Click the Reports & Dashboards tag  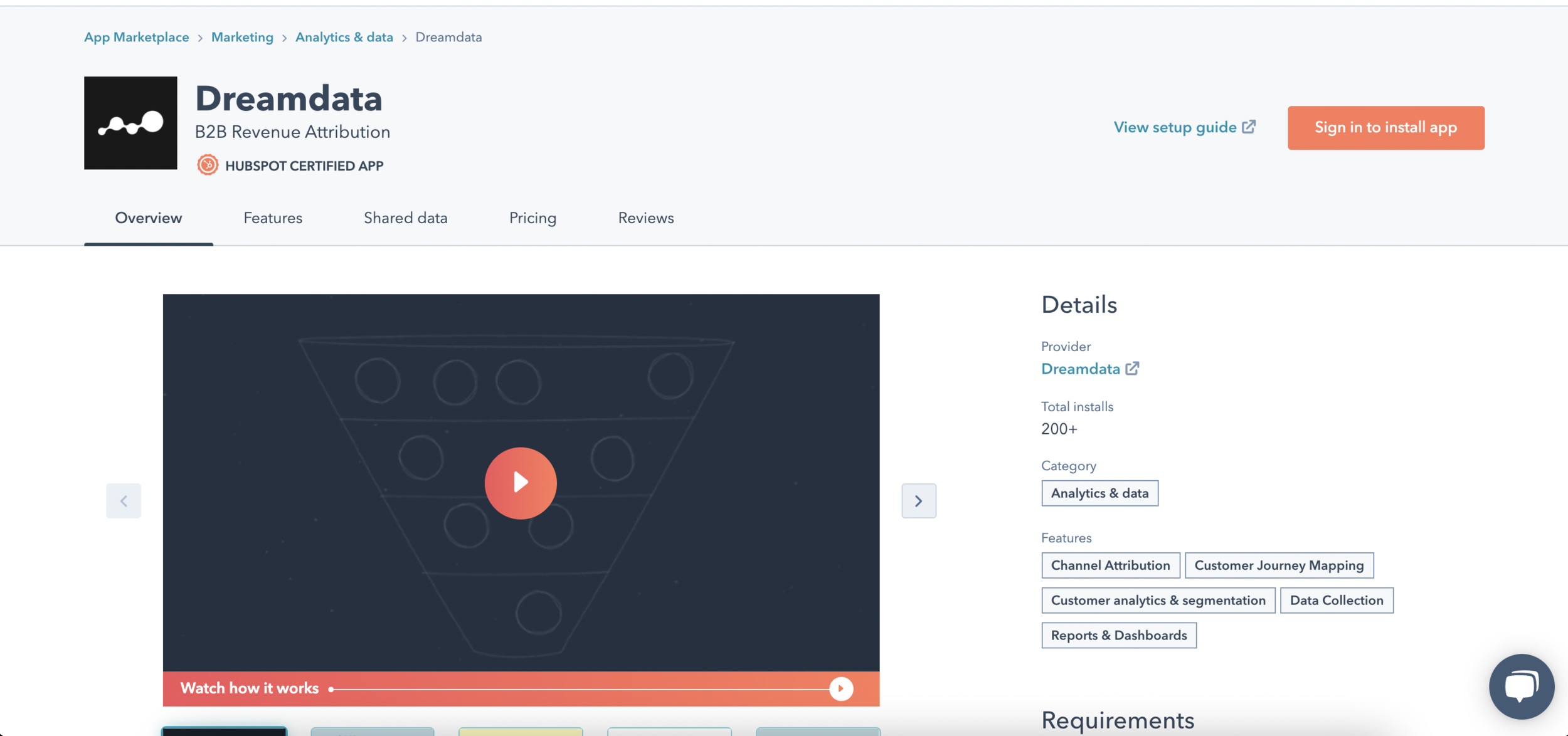(1119, 635)
